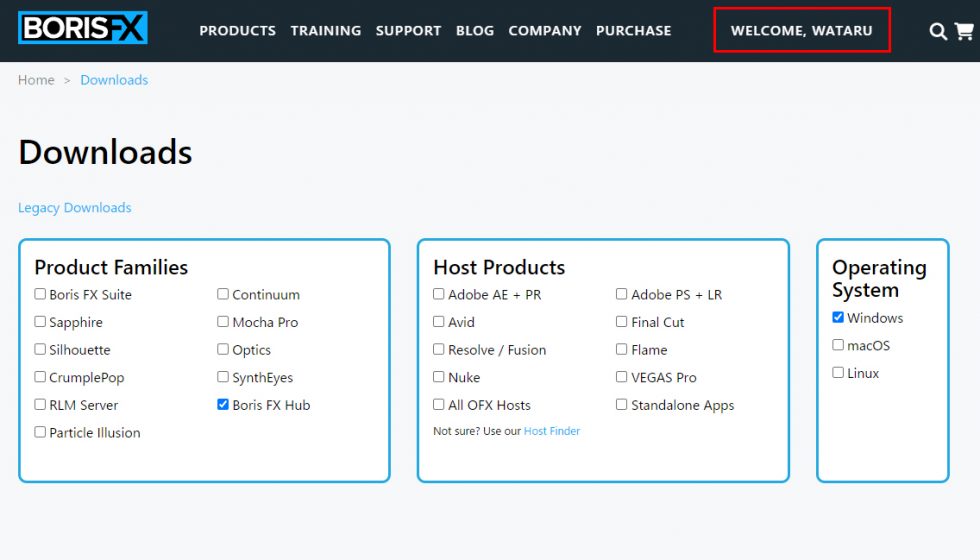This screenshot has height=560, width=980.
Task: Select the Mocha Pro checkbox
Action: tap(223, 321)
